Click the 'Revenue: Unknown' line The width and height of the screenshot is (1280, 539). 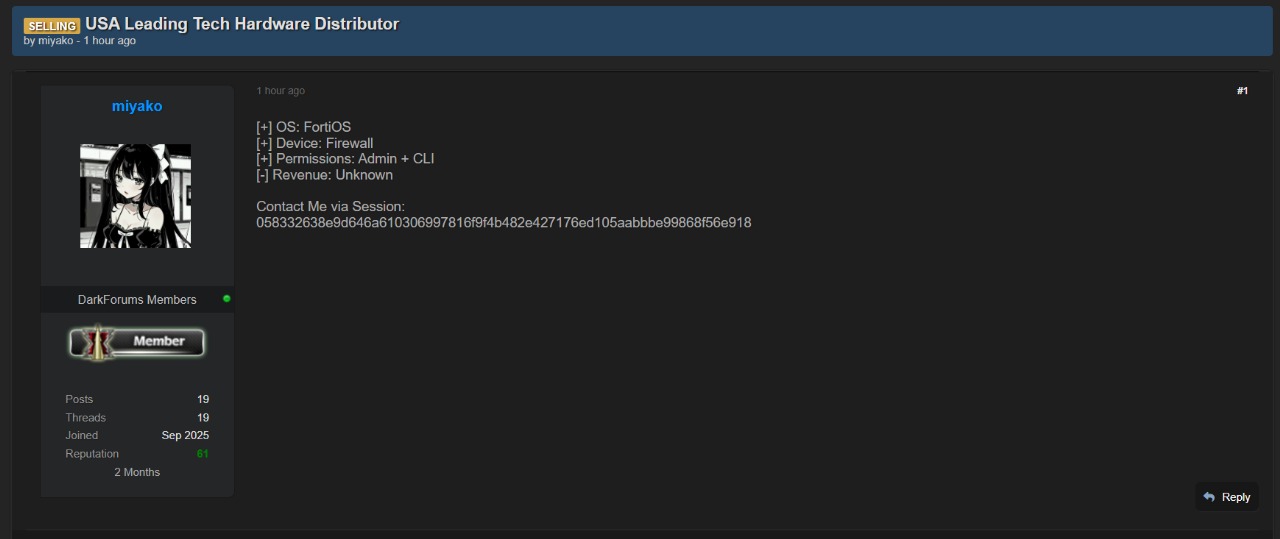coord(324,175)
